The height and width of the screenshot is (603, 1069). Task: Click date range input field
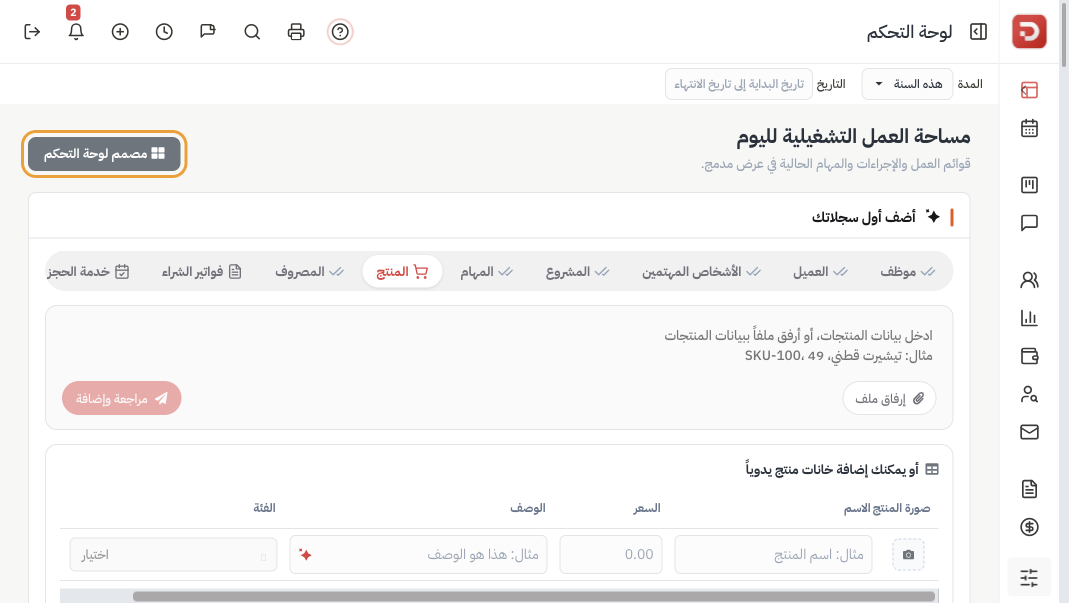point(739,84)
